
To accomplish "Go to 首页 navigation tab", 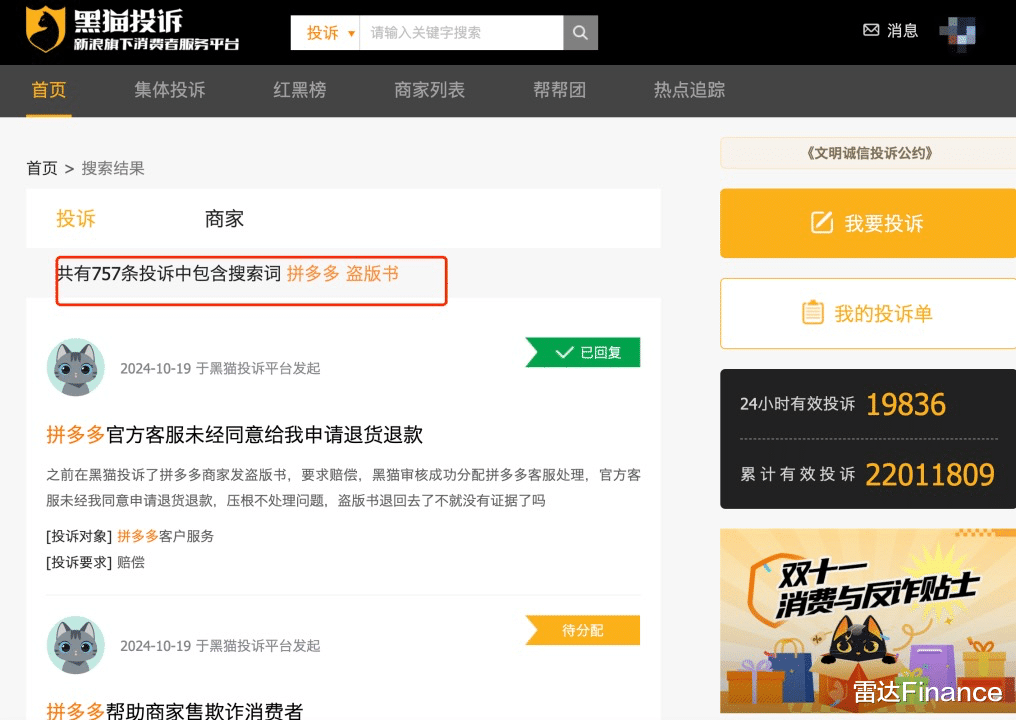I will pos(49,90).
